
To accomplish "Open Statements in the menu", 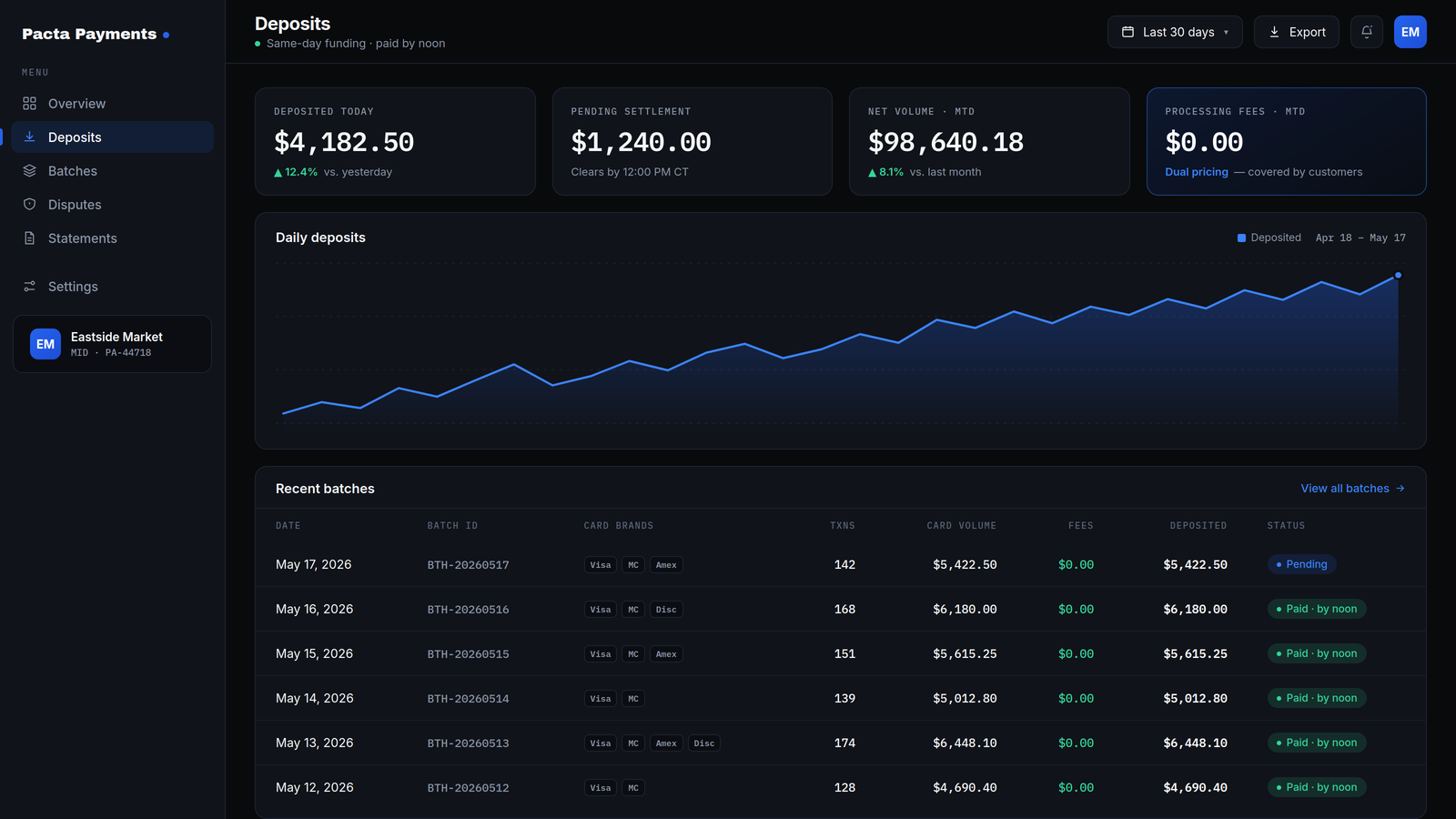I will pyautogui.click(x=113, y=238).
